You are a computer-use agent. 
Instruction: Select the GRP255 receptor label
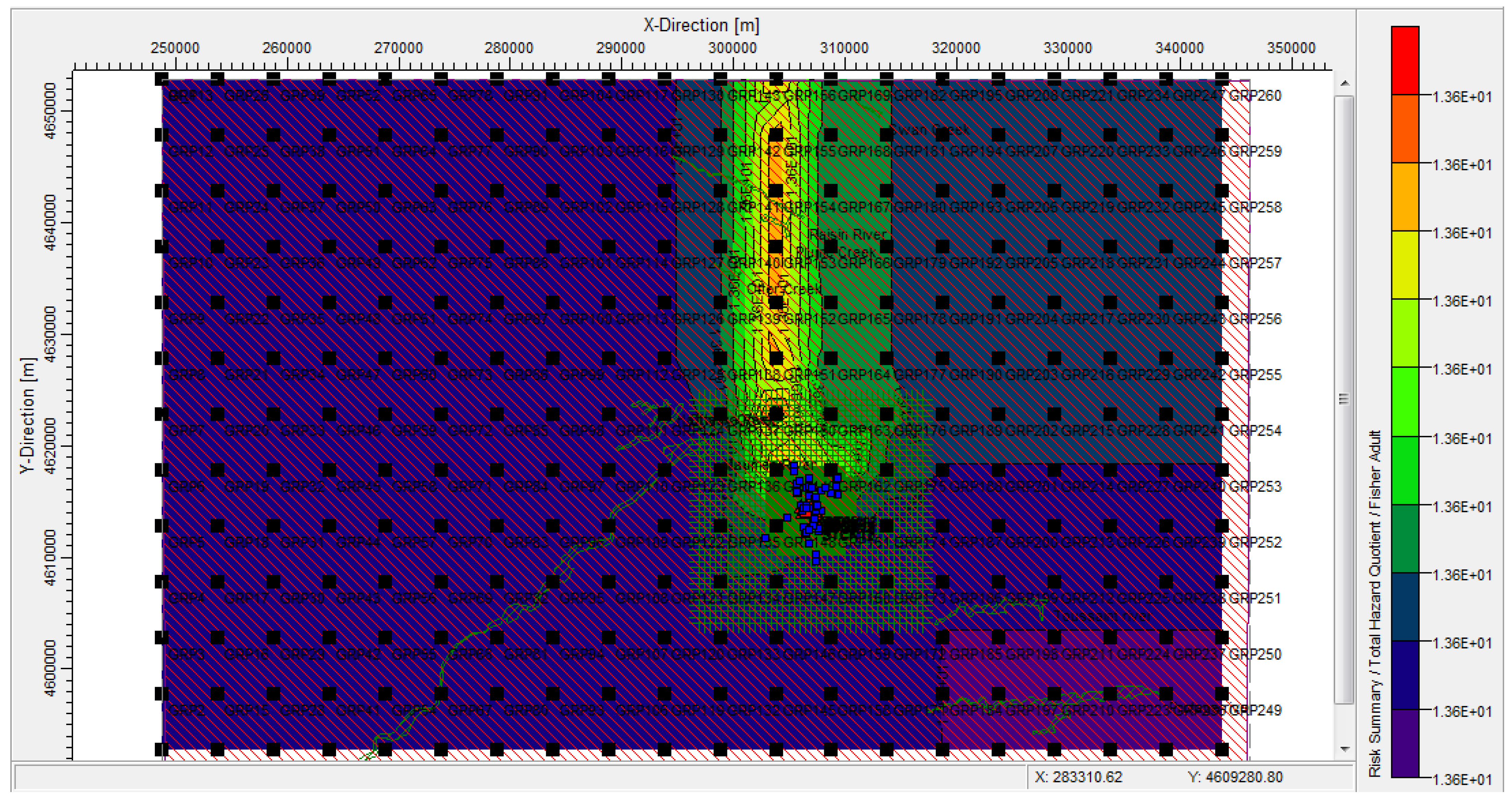tap(1256, 374)
